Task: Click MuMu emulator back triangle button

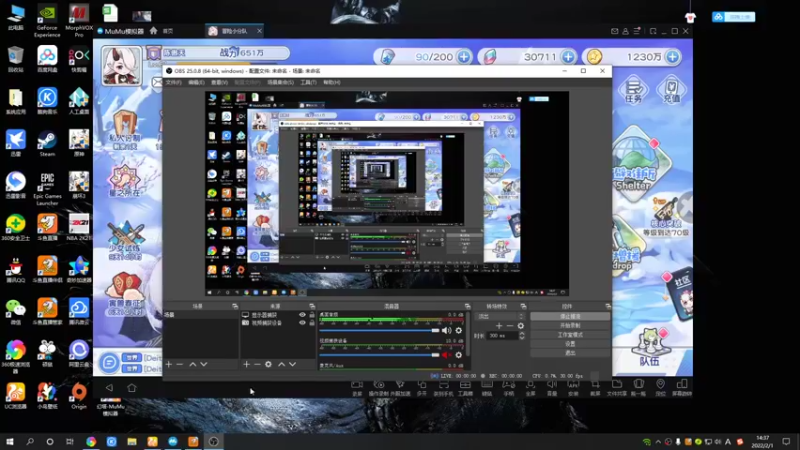Action: point(109,388)
